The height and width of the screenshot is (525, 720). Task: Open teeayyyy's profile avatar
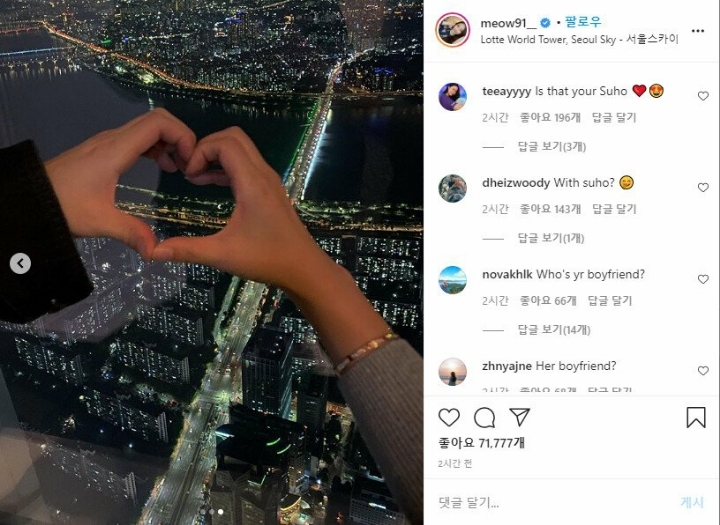pos(452,97)
